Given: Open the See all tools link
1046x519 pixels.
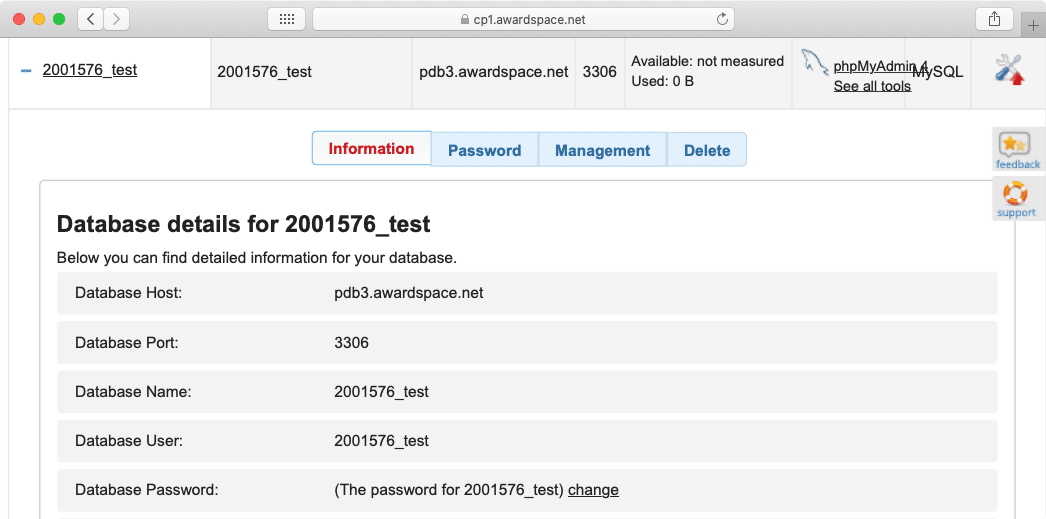Looking at the screenshot, I should pos(872,86).
